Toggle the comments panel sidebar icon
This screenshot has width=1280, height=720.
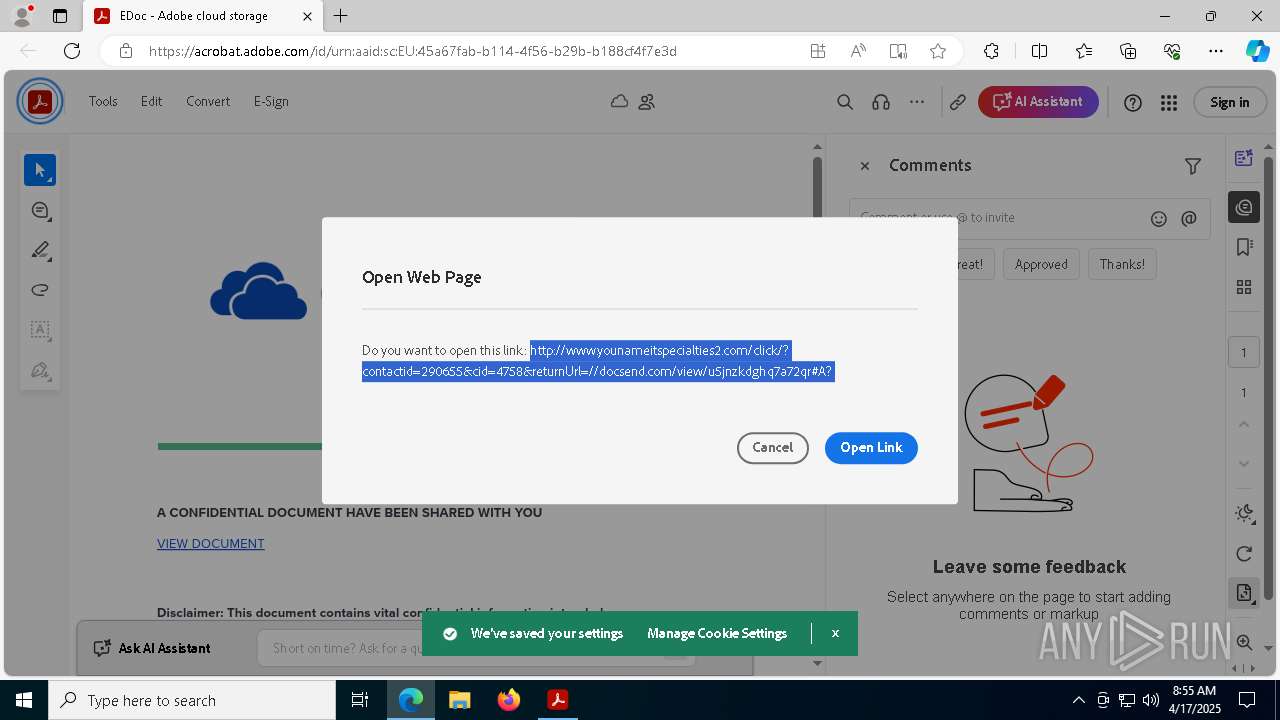pos(1244,207)
